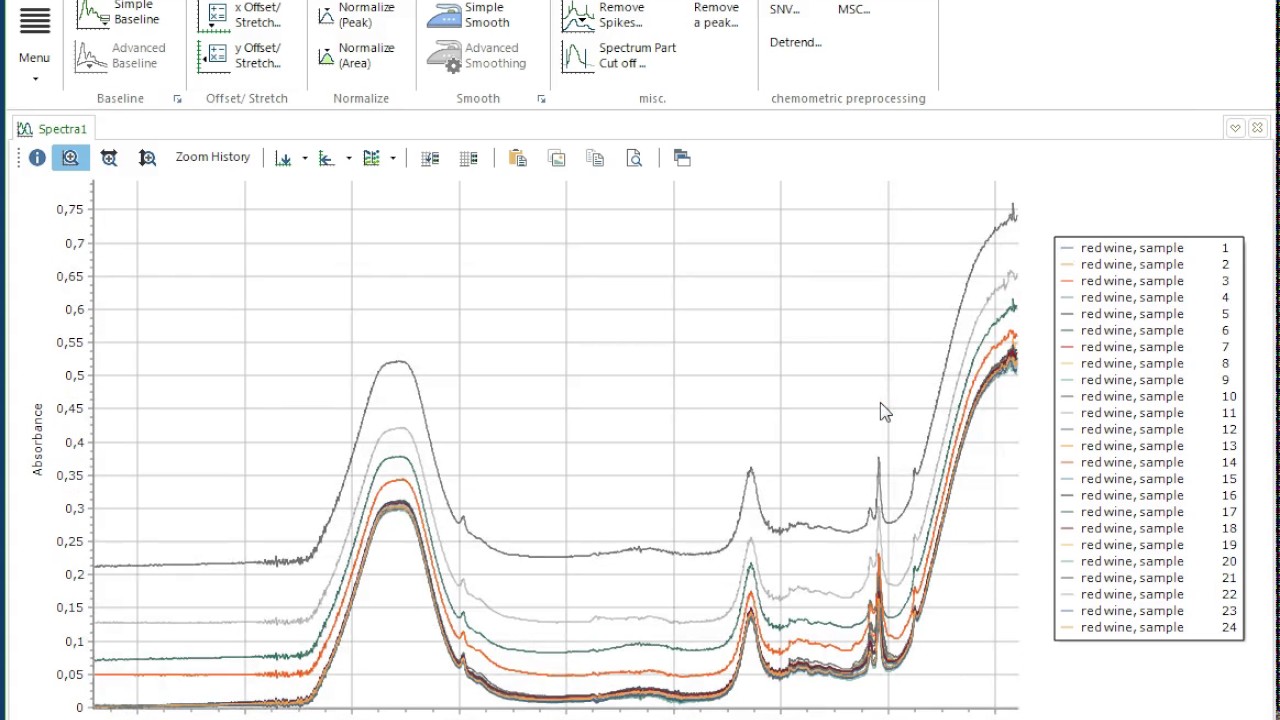Viewport: 1280px width, 720px height.
Task: Click the print preview icon
Action: tap(634, 158)
